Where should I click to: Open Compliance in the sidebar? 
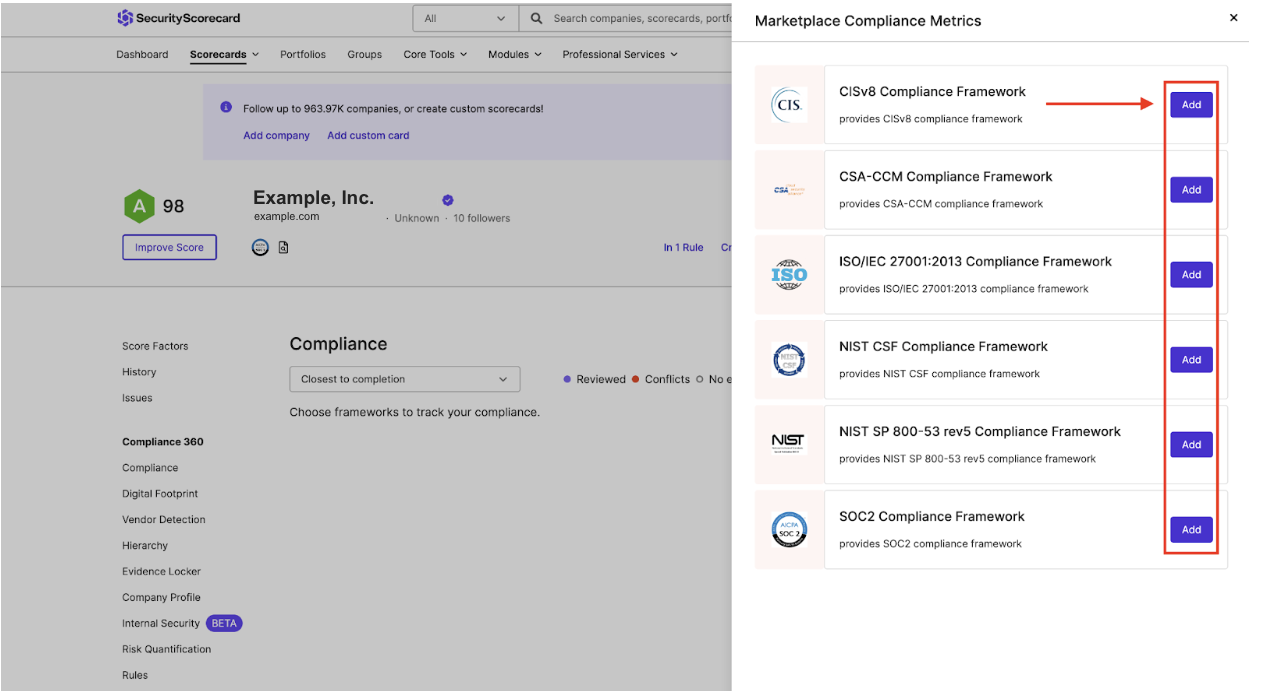150,468
